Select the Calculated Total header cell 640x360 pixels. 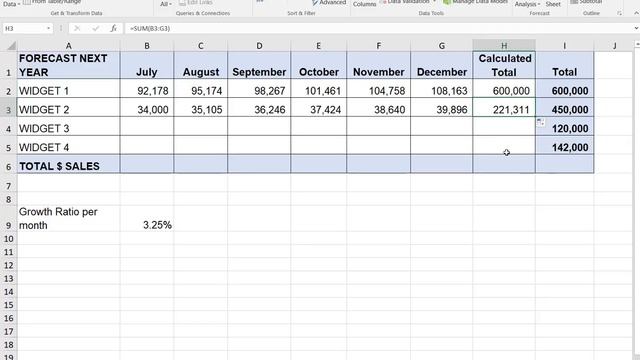504,65
